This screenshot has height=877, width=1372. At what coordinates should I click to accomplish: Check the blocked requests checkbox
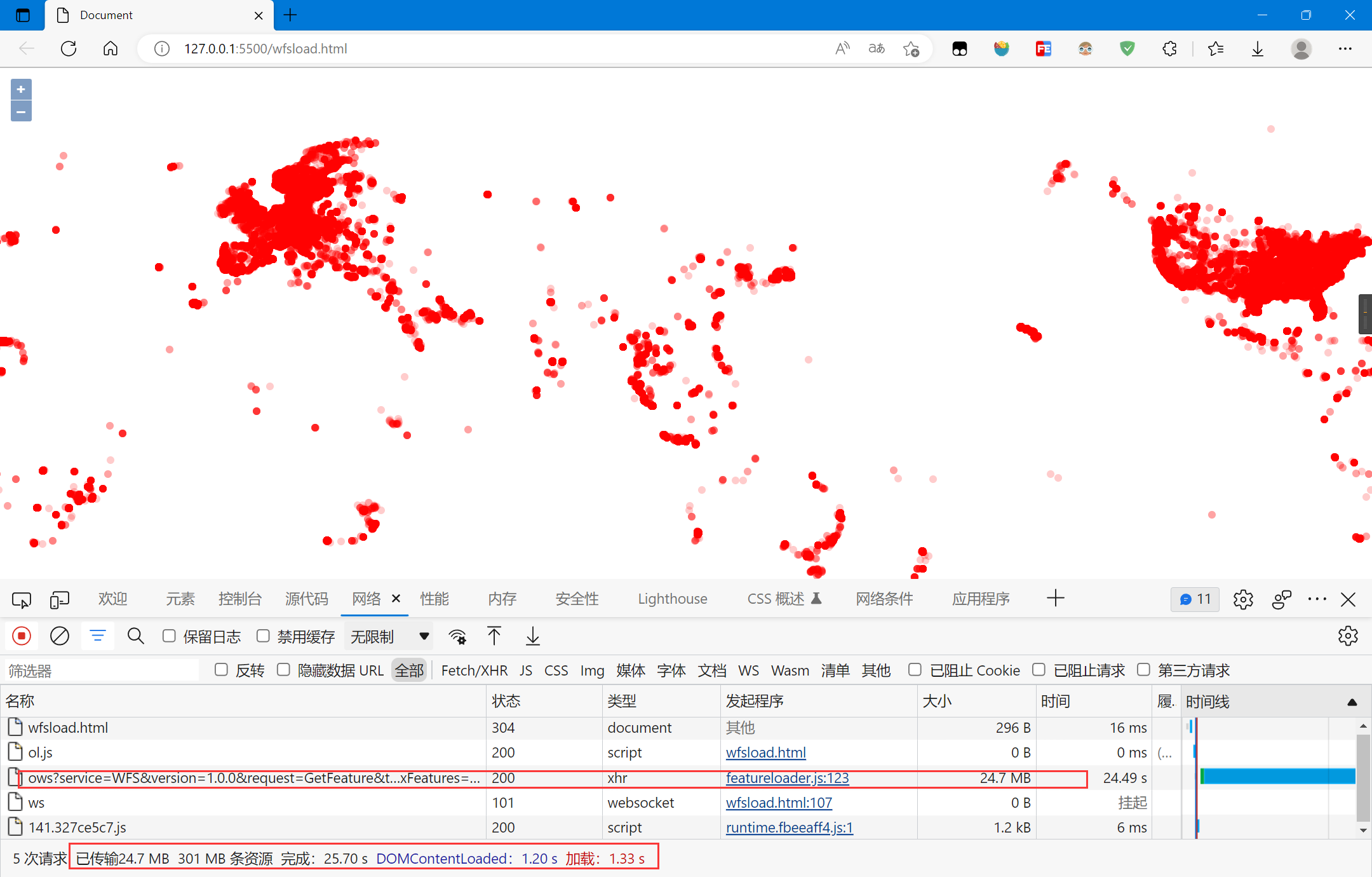click(1039, 670)
